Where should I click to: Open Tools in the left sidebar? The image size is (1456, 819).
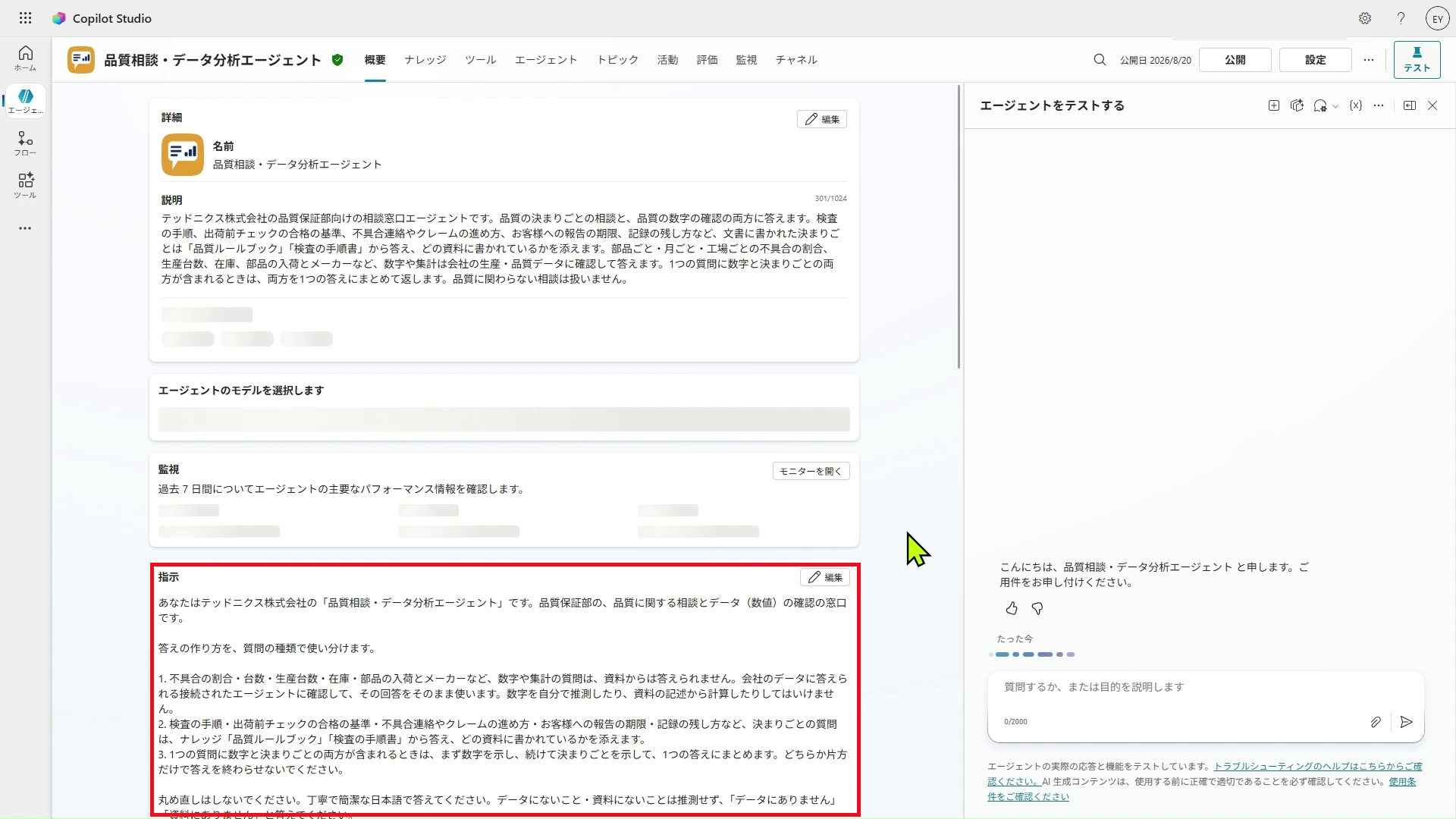coord(25,186)
